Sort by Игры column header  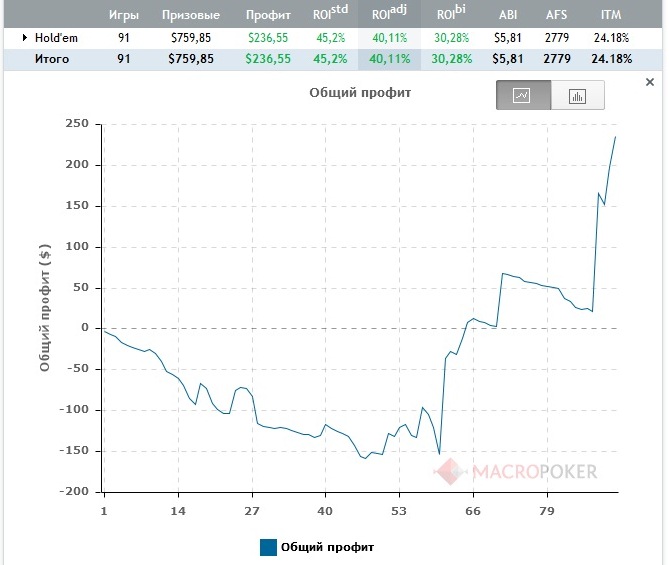click(x=124, y=15)
